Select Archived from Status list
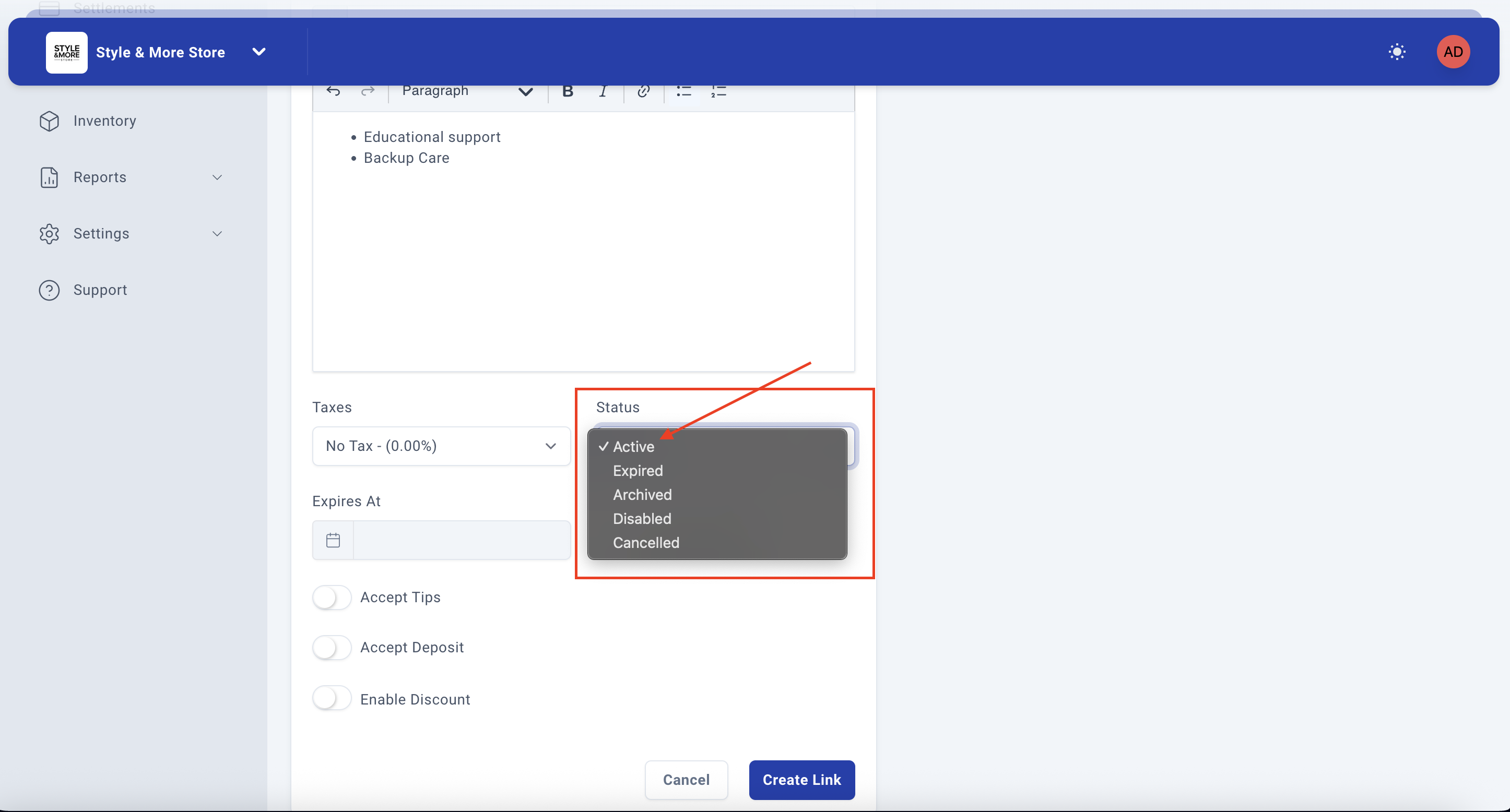Screen dimensions: 1510x812 pos(642,495)
